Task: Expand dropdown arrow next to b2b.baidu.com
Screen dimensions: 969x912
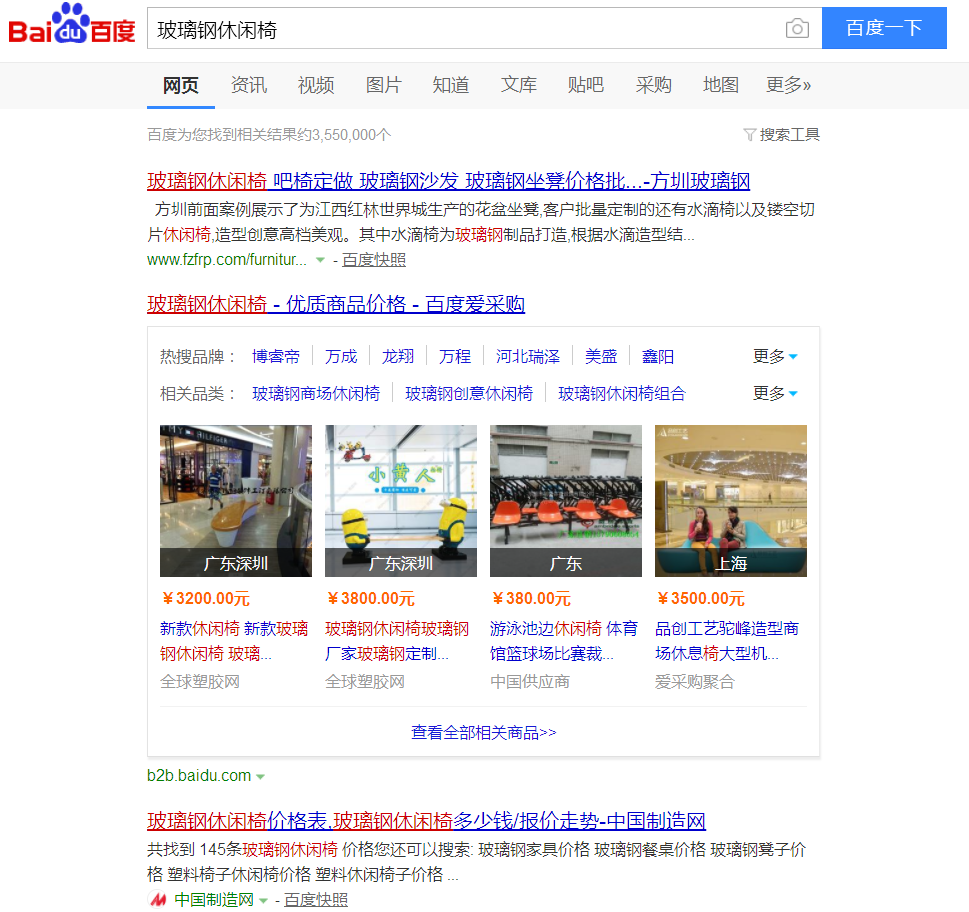Action: click(x=260, y=777)
